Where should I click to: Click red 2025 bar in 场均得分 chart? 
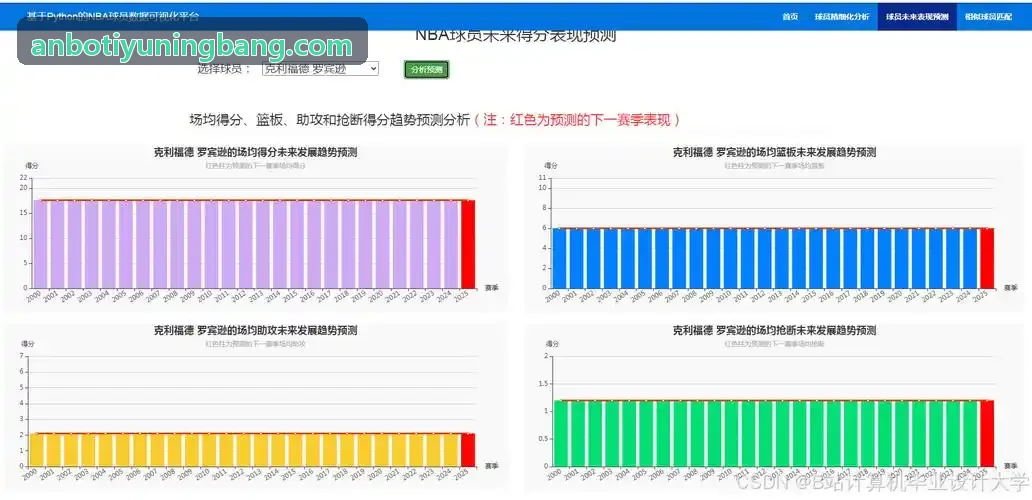pos(468,244)
